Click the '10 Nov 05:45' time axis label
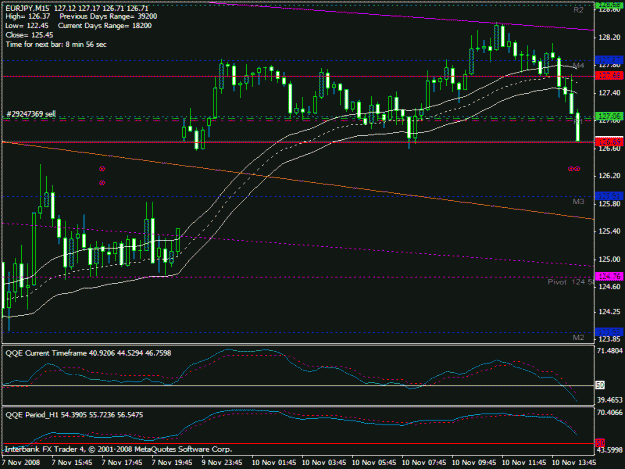The image size is (625, 469). coord(374,463)
